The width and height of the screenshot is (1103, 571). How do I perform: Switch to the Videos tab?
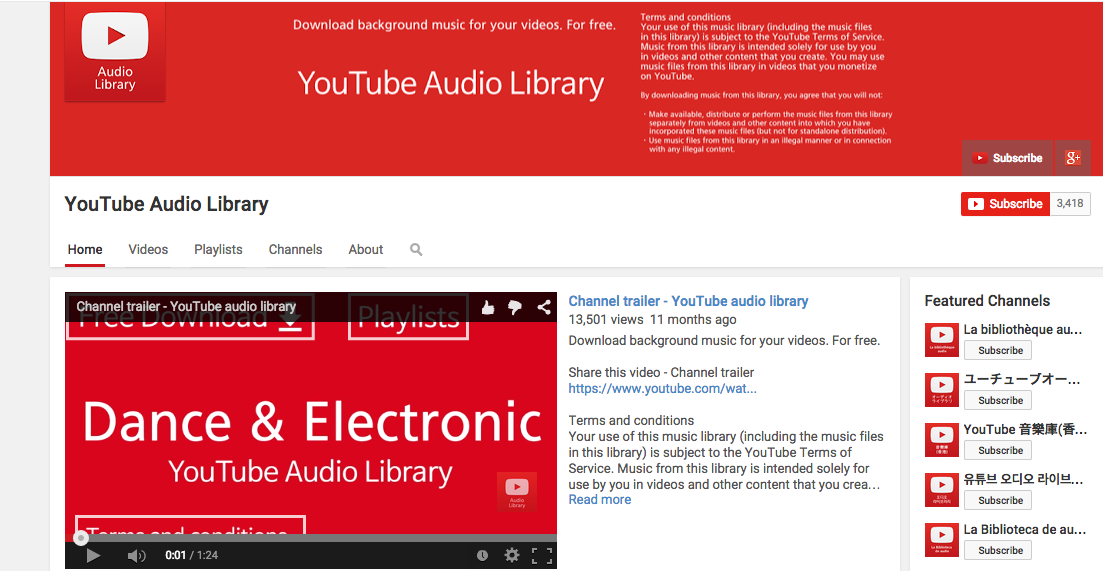coord(148,250)
